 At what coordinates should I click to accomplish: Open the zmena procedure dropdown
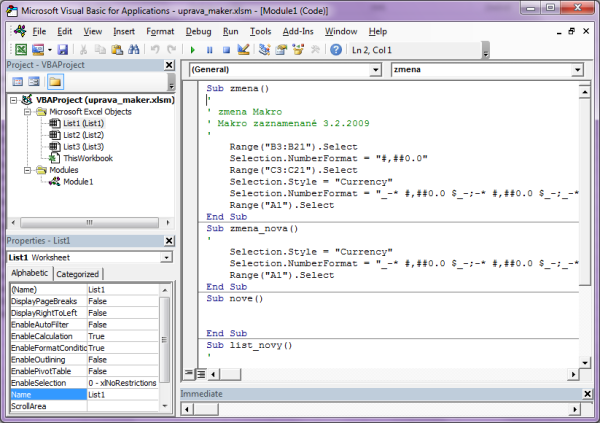577,70
